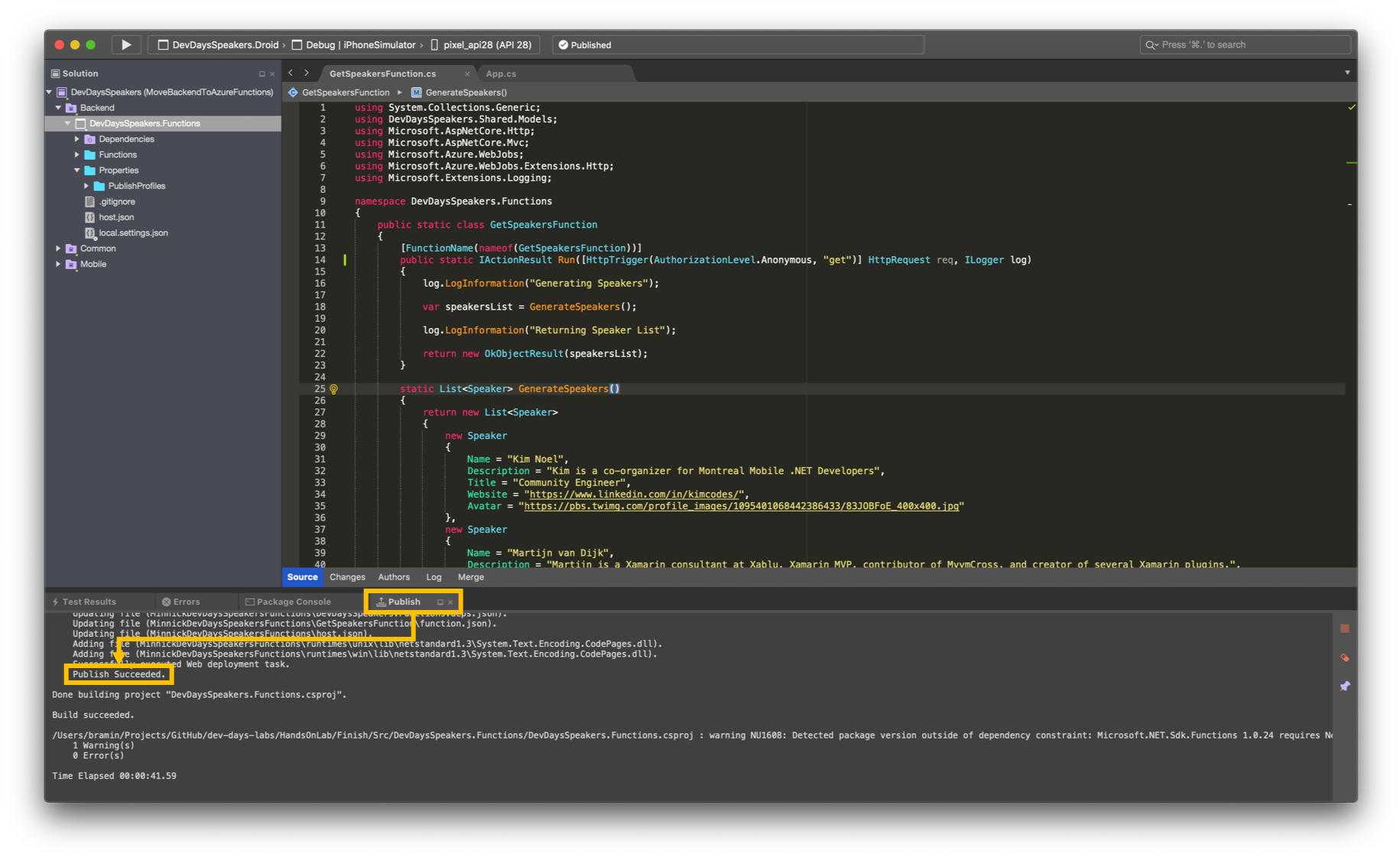Click the Run button in the toolbar
The image size is (1400, 860).
coord(125,44)
